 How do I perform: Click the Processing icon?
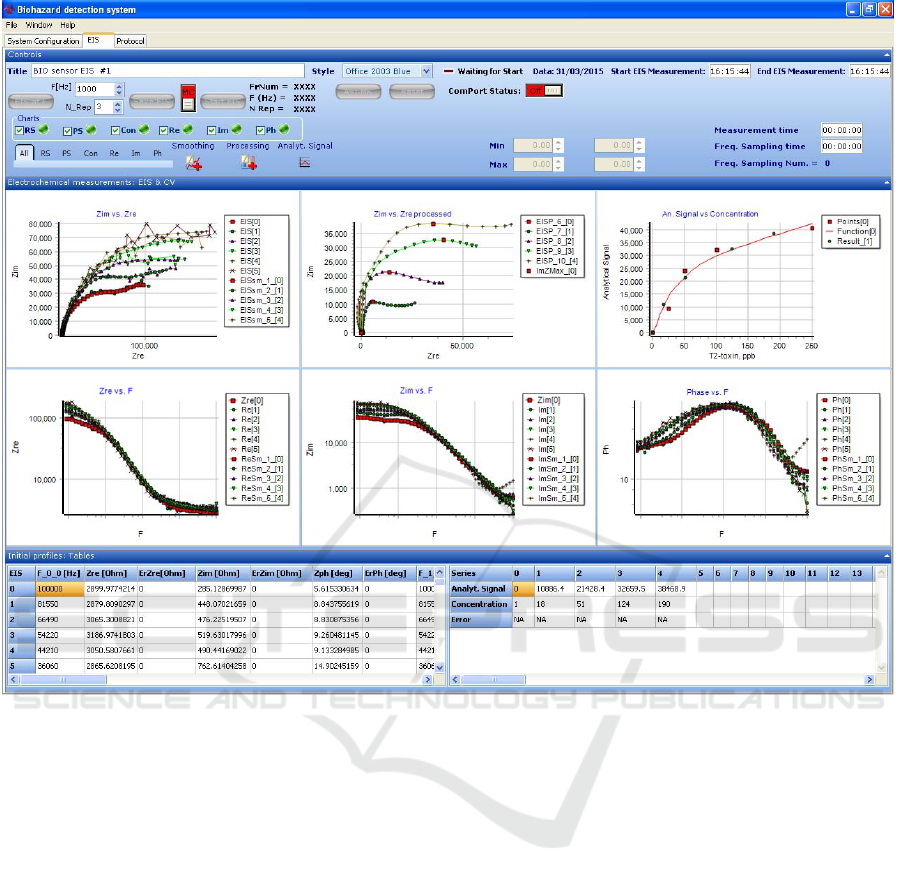coord(248,164)
